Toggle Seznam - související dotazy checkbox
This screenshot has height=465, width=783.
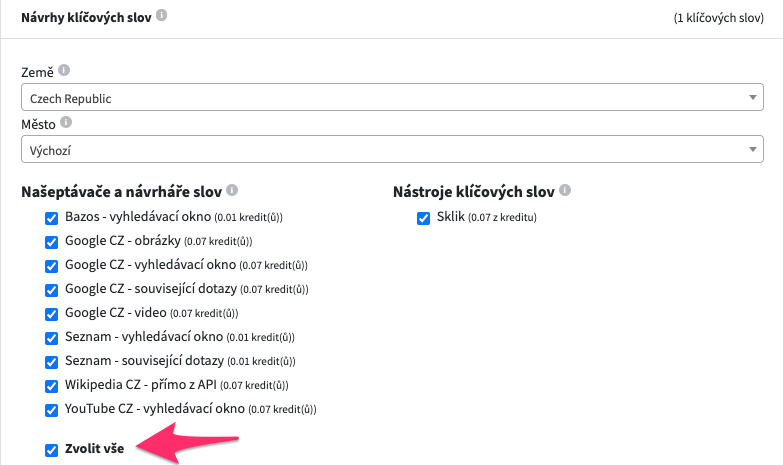click(x=51, y=362)
